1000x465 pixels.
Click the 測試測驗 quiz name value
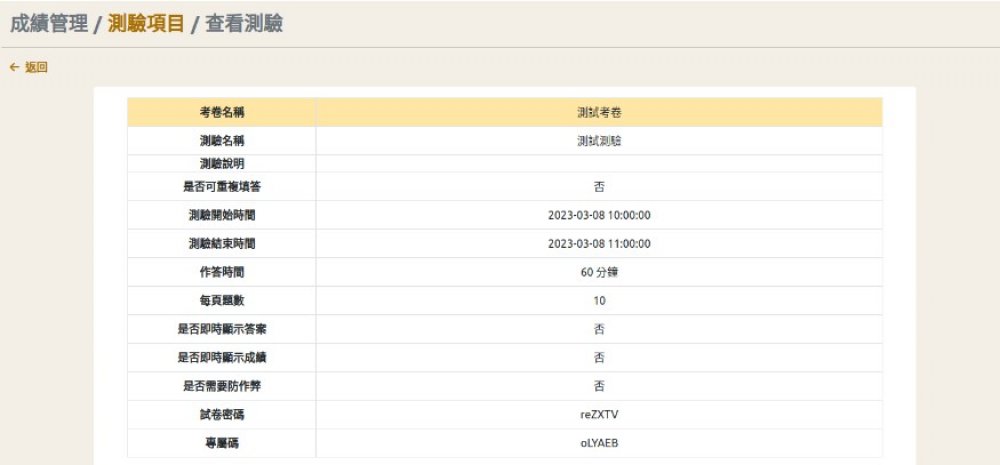[599, 141]
